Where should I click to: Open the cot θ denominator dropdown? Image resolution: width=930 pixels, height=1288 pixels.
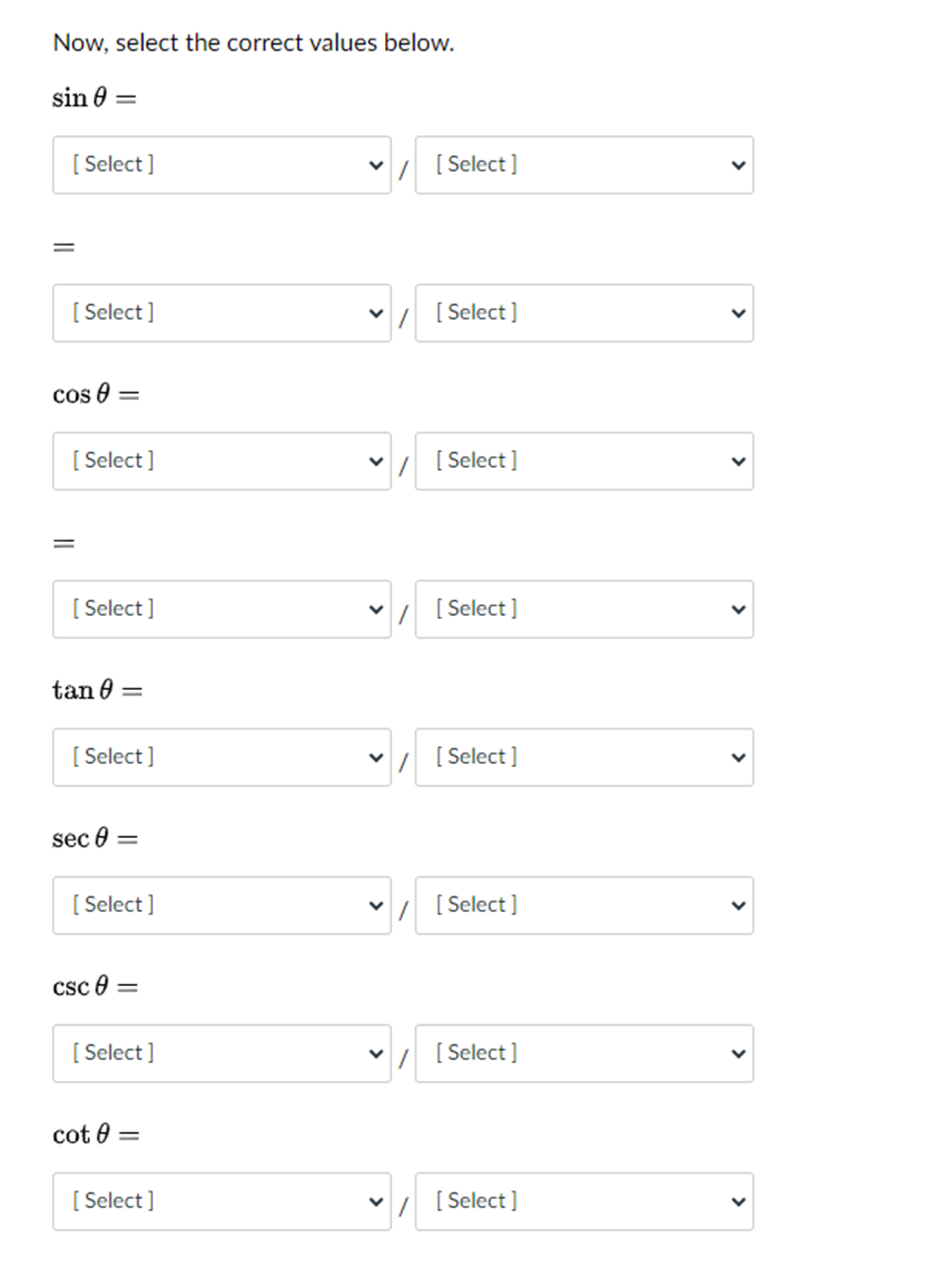pos(584,1201)
